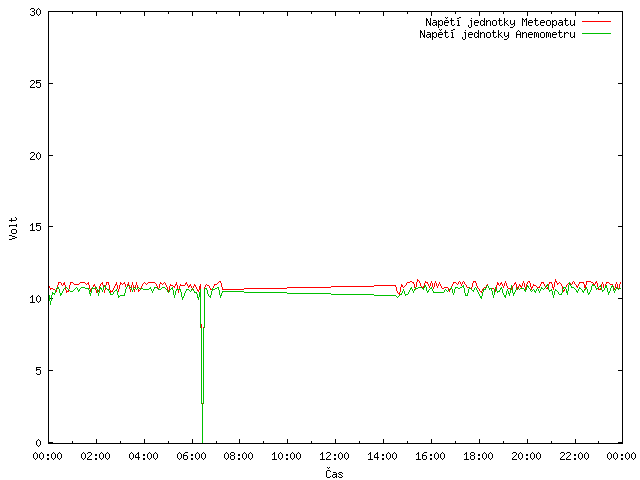Click the y-axis value 10
This screenshot has width=640, height=480.
click(x=36, y=299)
